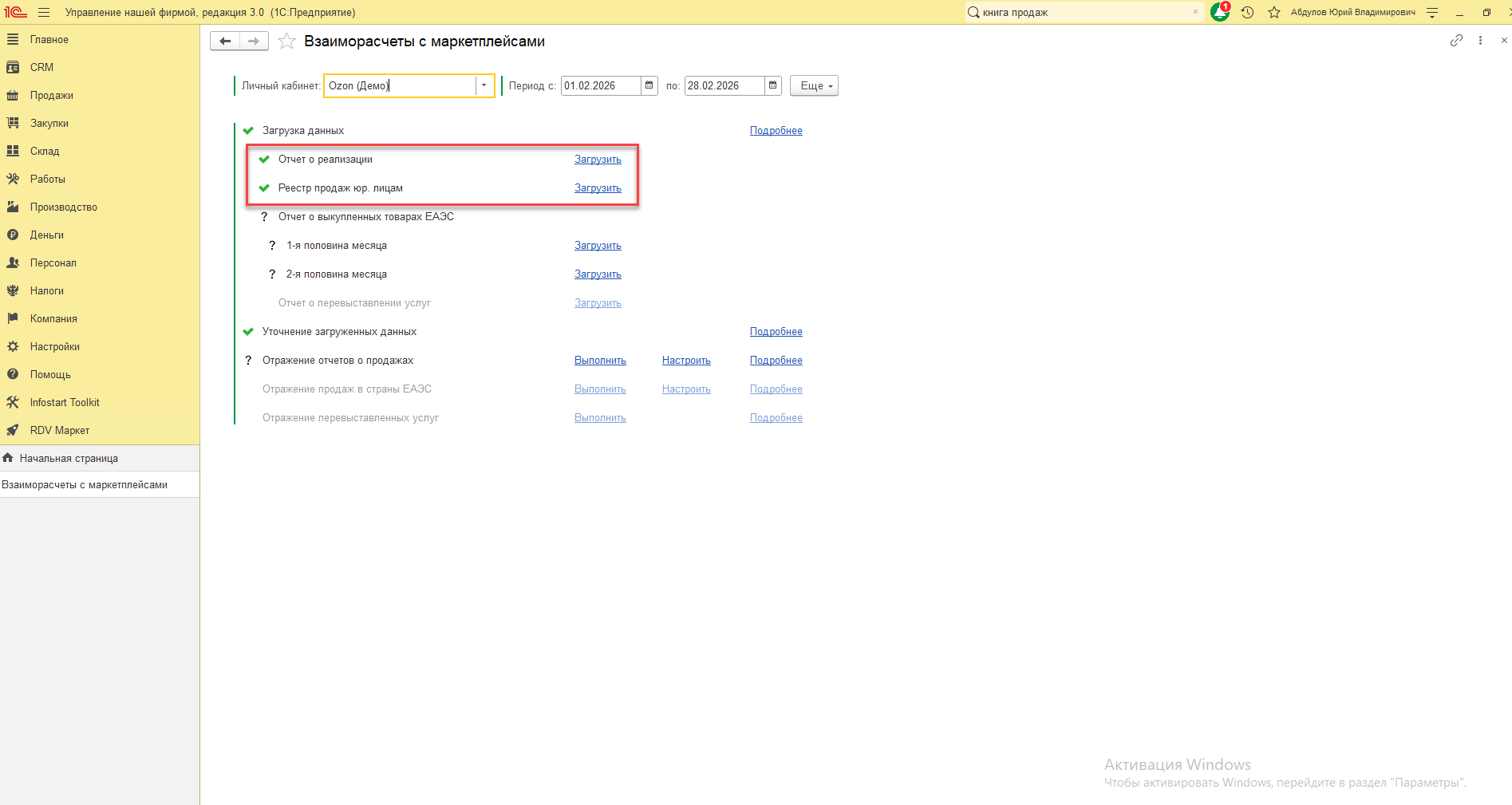Click Загрузить for Отчет о реализации
The height and width of the screenshot is (805, 1512).
[598, 160]
